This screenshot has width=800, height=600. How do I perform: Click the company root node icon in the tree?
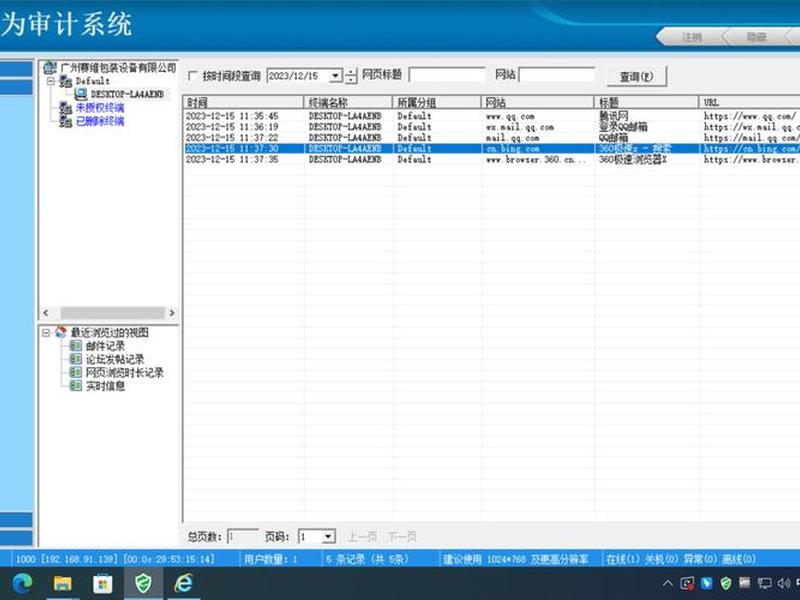[50, 67]
